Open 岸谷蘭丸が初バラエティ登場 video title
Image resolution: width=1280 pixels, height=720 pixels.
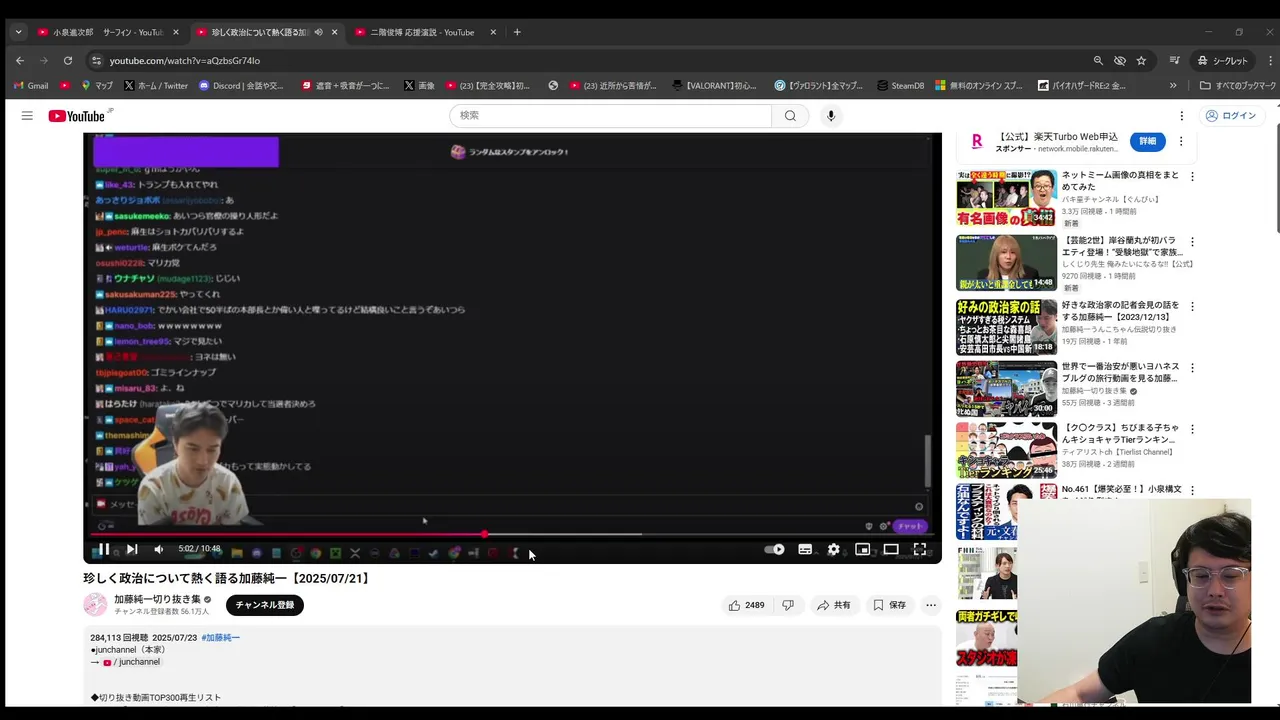(x=1120, y=246)
